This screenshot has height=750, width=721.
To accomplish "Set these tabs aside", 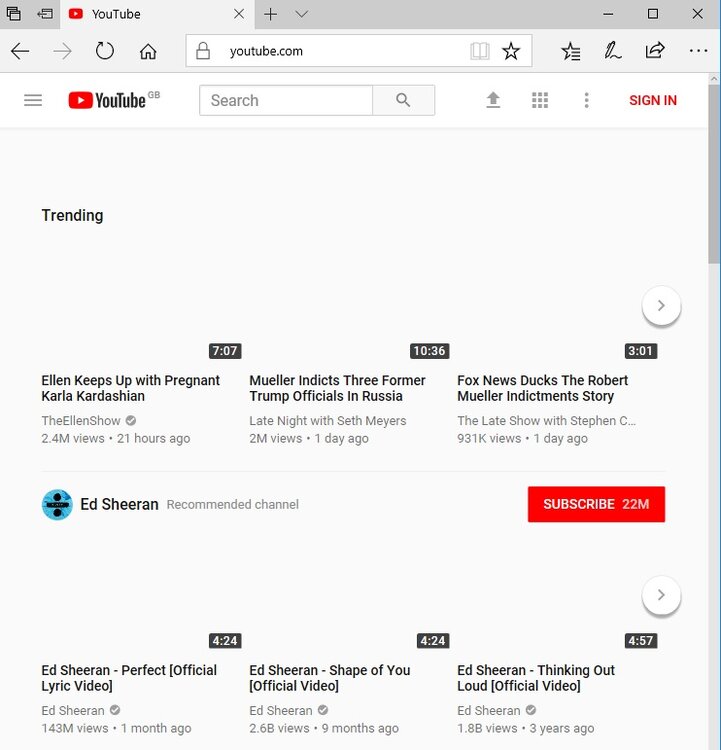I will [x=45, y=14].
